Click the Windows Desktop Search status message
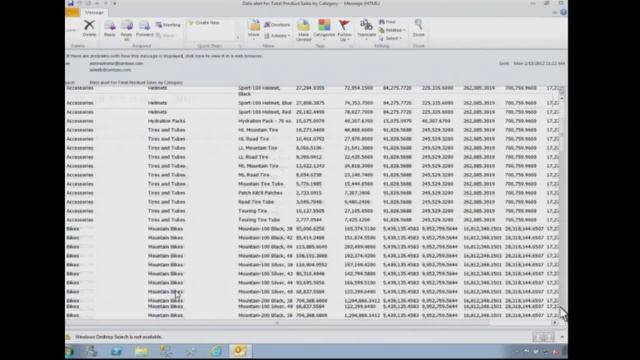The image size is (640, 360). (118, 337)
